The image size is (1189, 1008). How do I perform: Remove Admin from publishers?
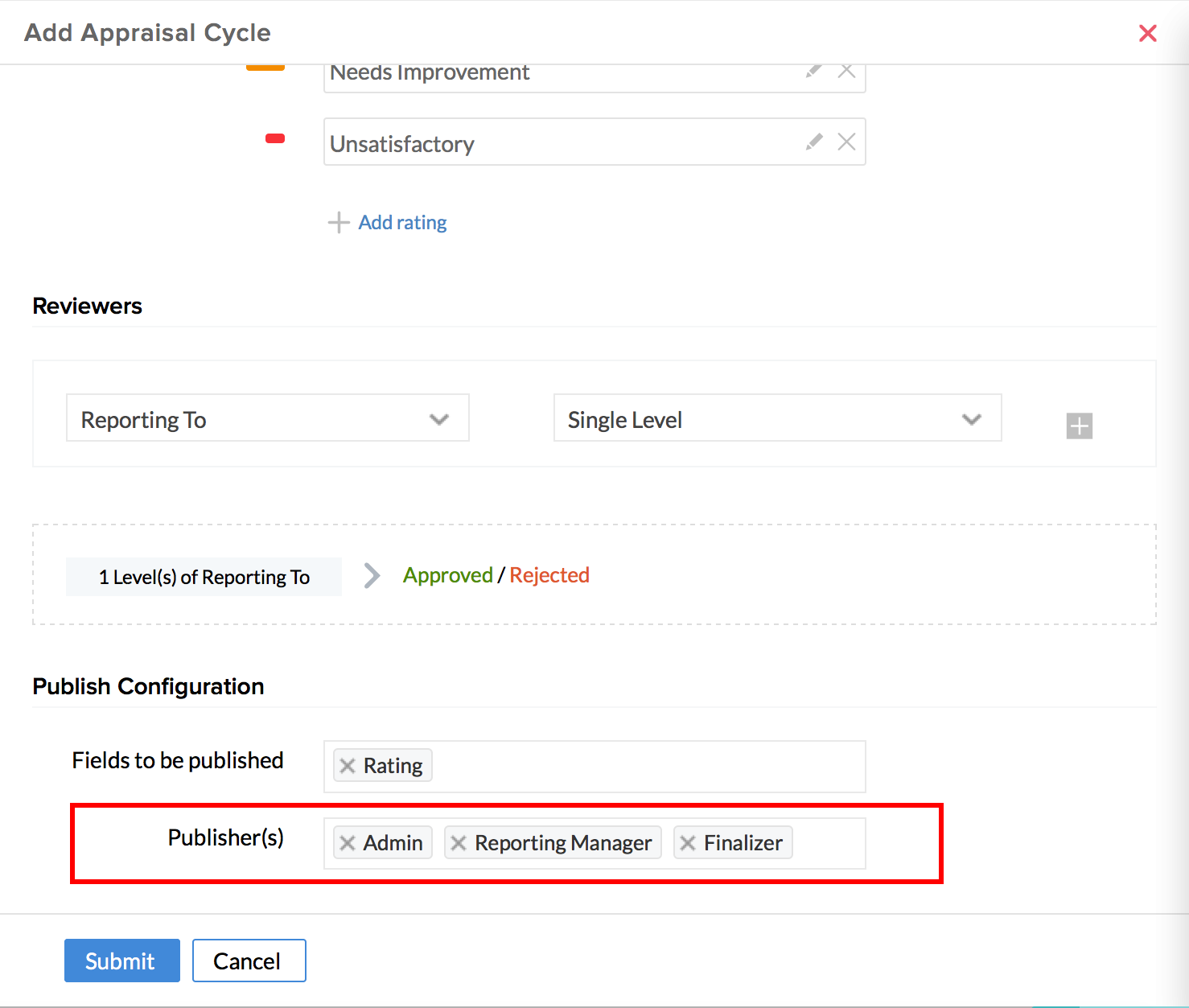(x=348, y=843)
